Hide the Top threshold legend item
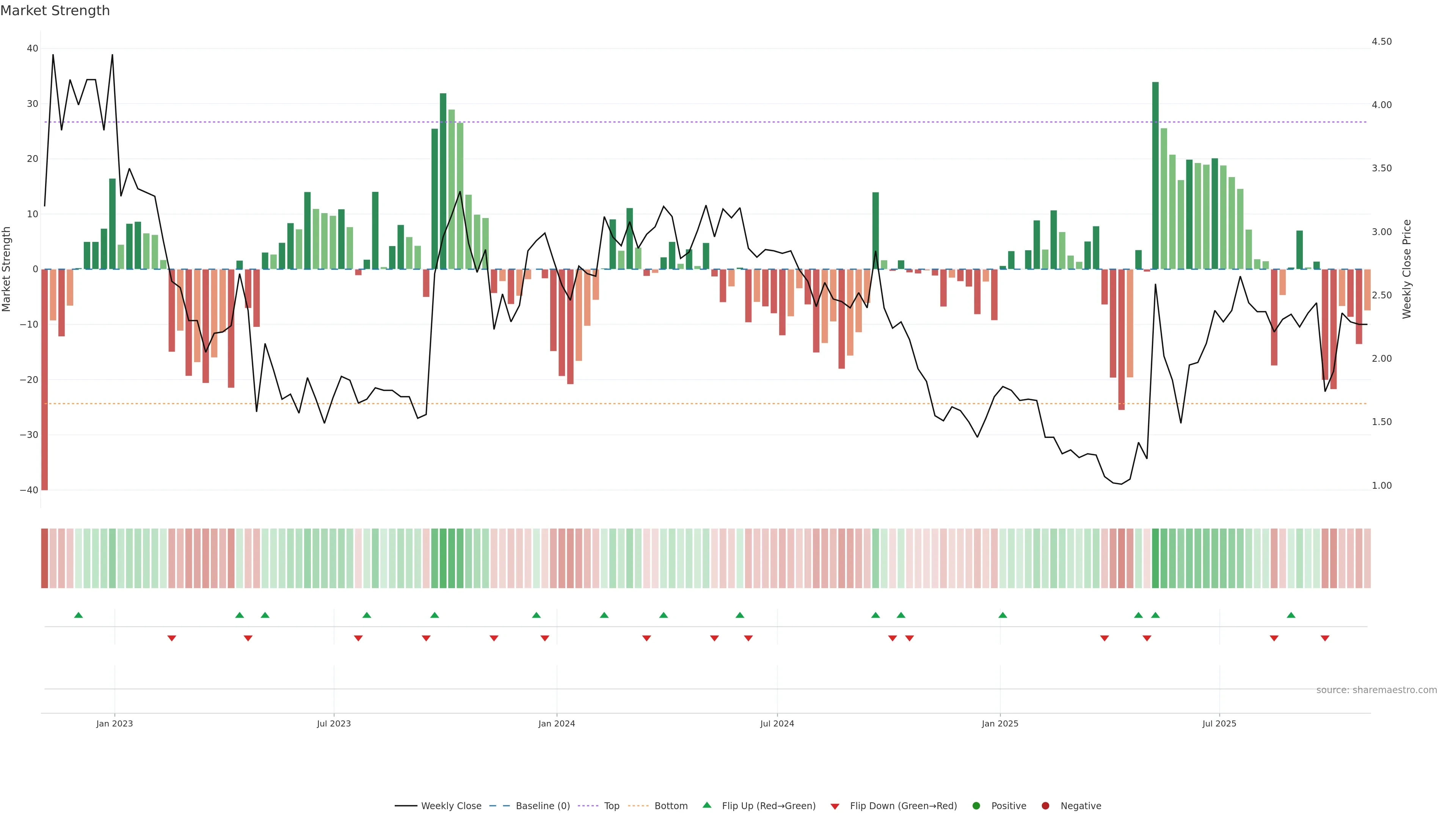 [611, 806]
